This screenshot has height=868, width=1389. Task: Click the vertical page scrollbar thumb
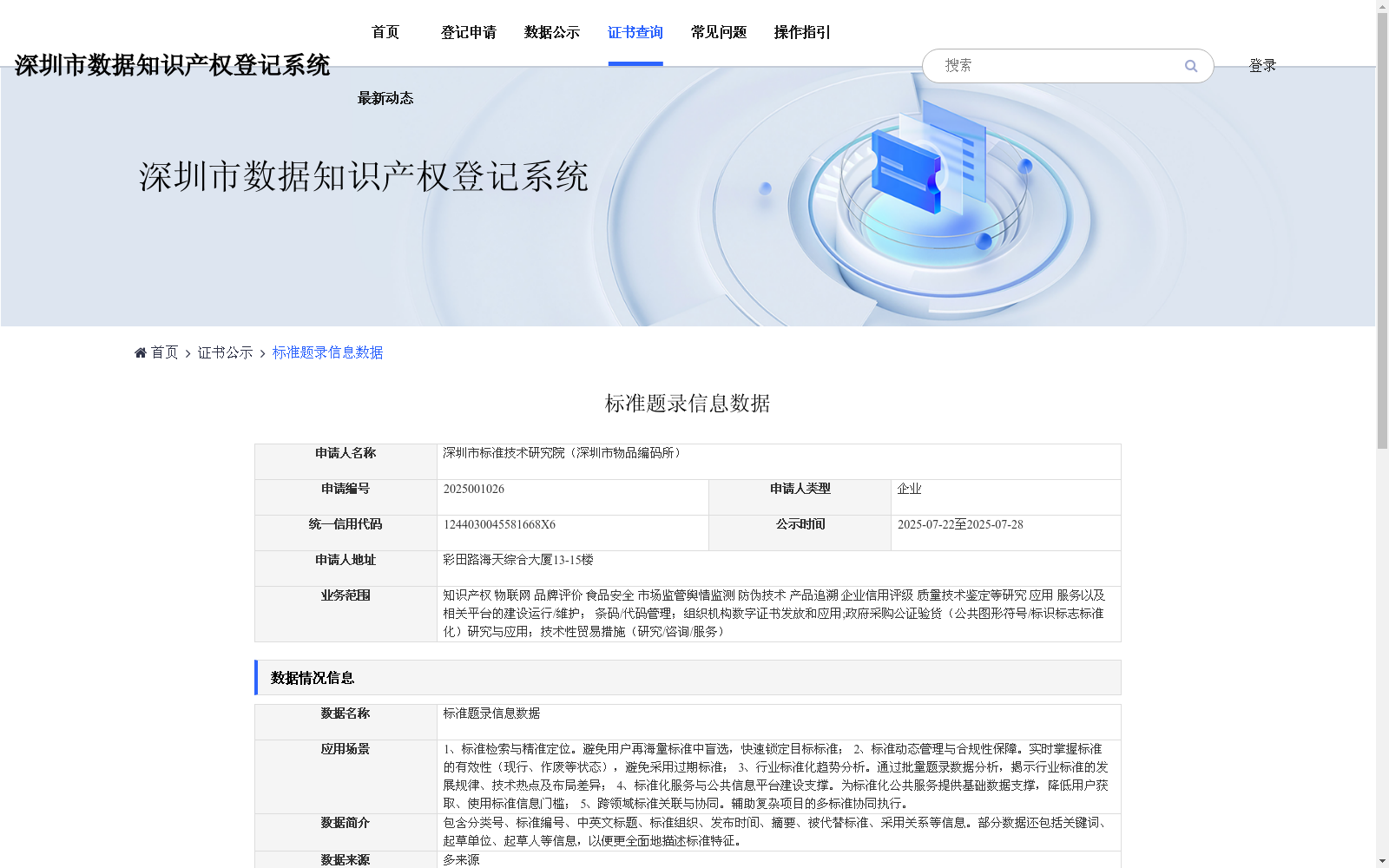point(1382,231)
